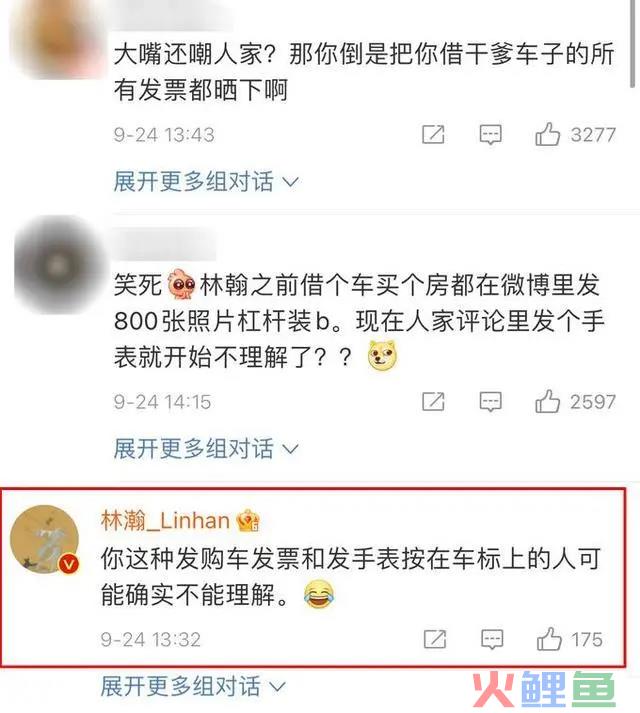Open the 林瀚_Linhan username link
Image resolution: width=640 pixels, height=713 pixels.
click(x=165, y=521)
